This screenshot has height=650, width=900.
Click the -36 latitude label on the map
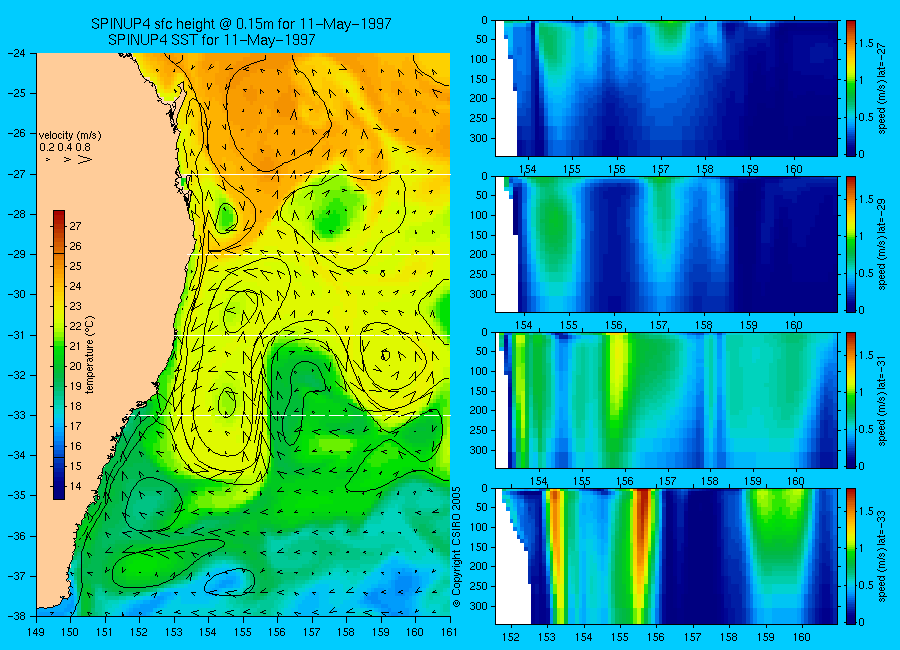click(x=17, y=536)
